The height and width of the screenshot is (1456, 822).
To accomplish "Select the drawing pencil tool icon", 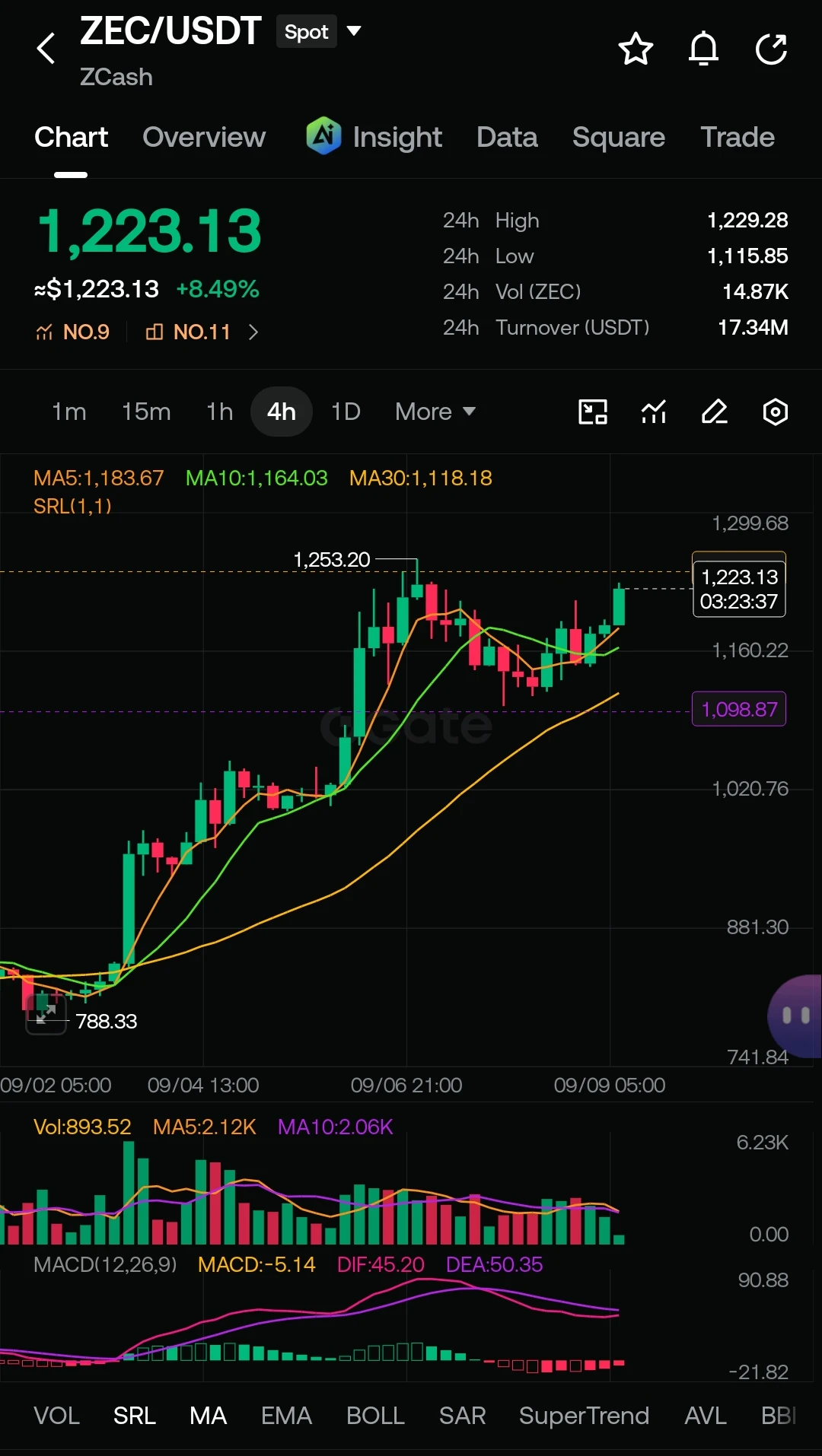I will pos(714,412).
